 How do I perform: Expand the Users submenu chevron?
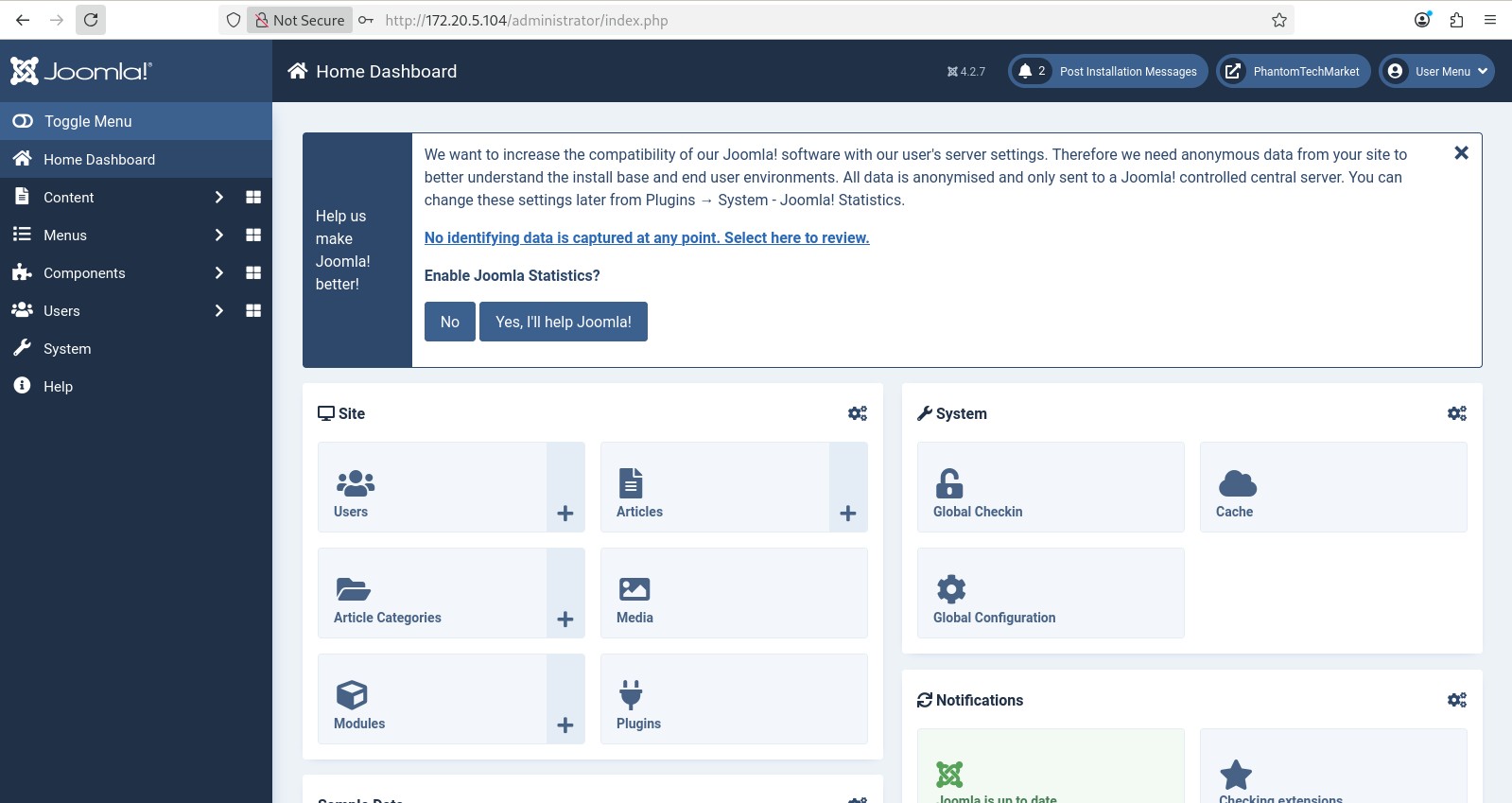tap(218, 310)
